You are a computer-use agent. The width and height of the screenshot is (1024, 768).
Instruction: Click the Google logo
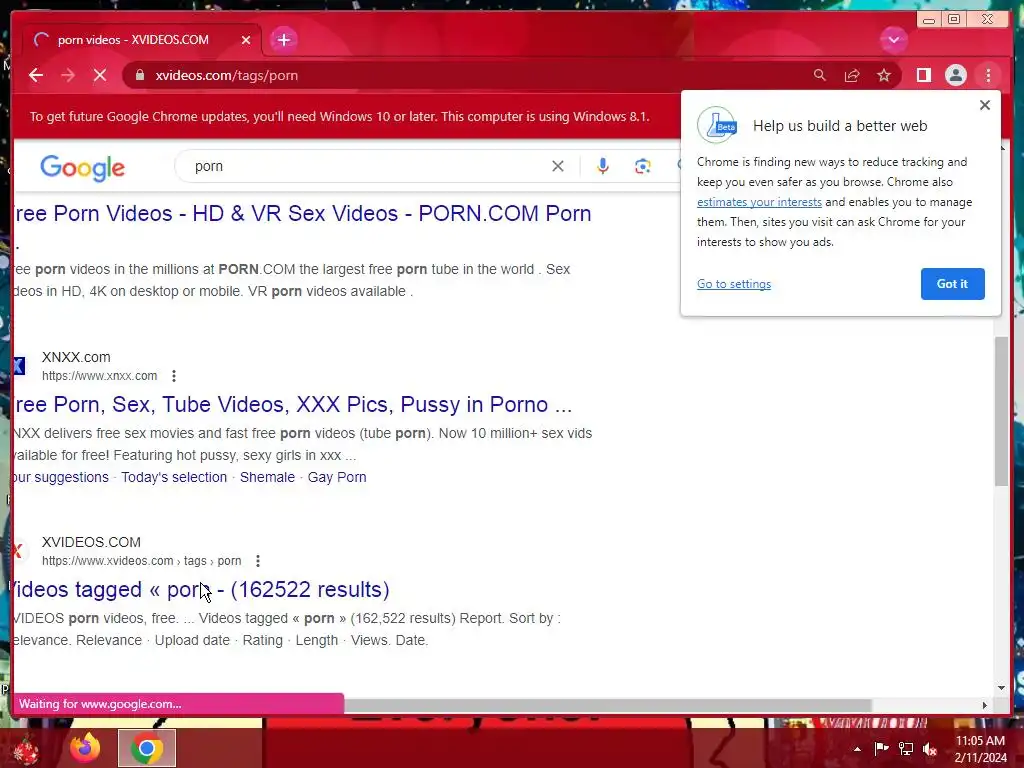click(82, 168)
